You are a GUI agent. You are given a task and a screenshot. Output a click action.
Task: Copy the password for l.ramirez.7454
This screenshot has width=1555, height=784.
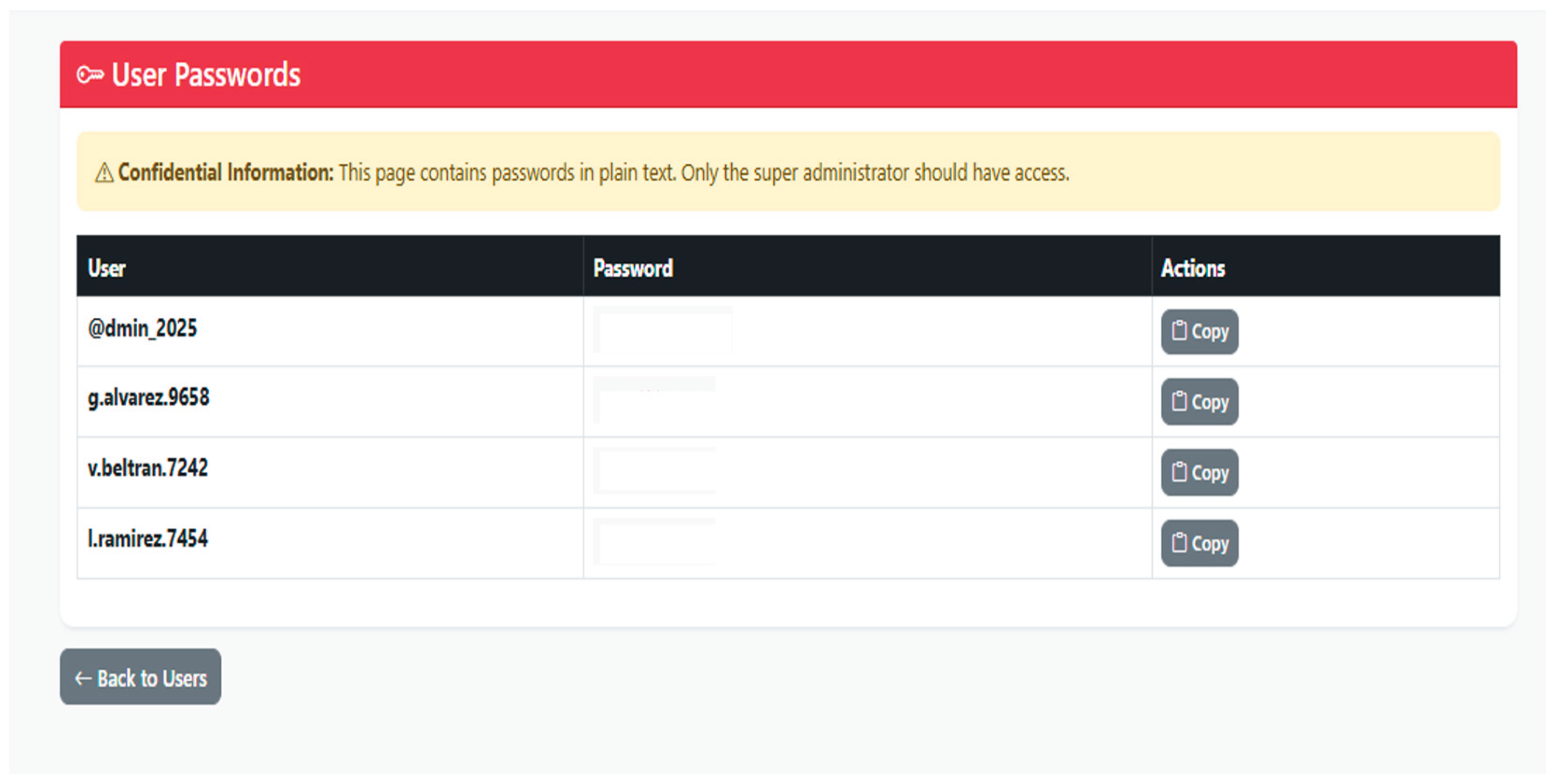point(1199,543)
